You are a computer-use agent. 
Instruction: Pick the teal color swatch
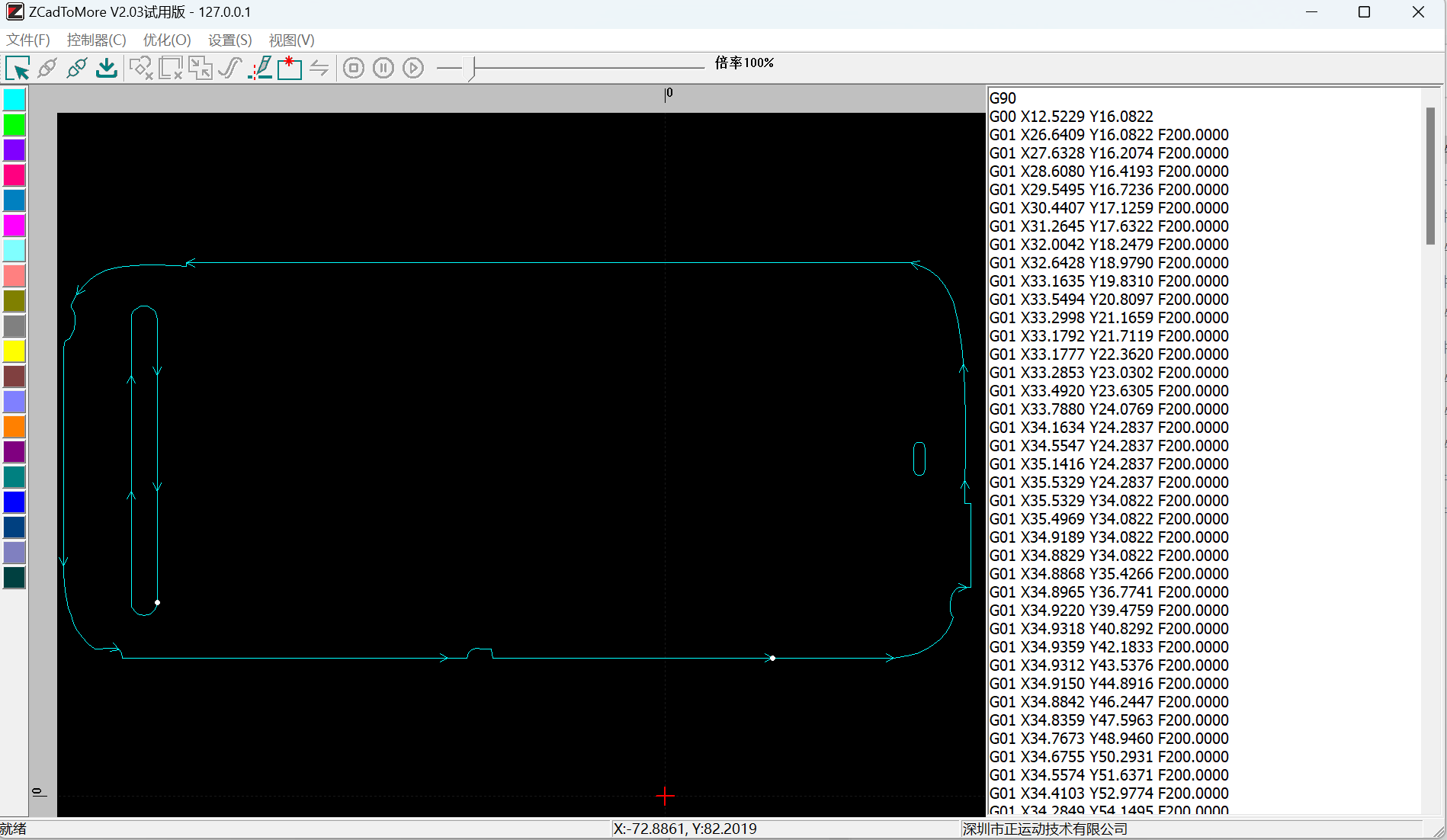14,477
